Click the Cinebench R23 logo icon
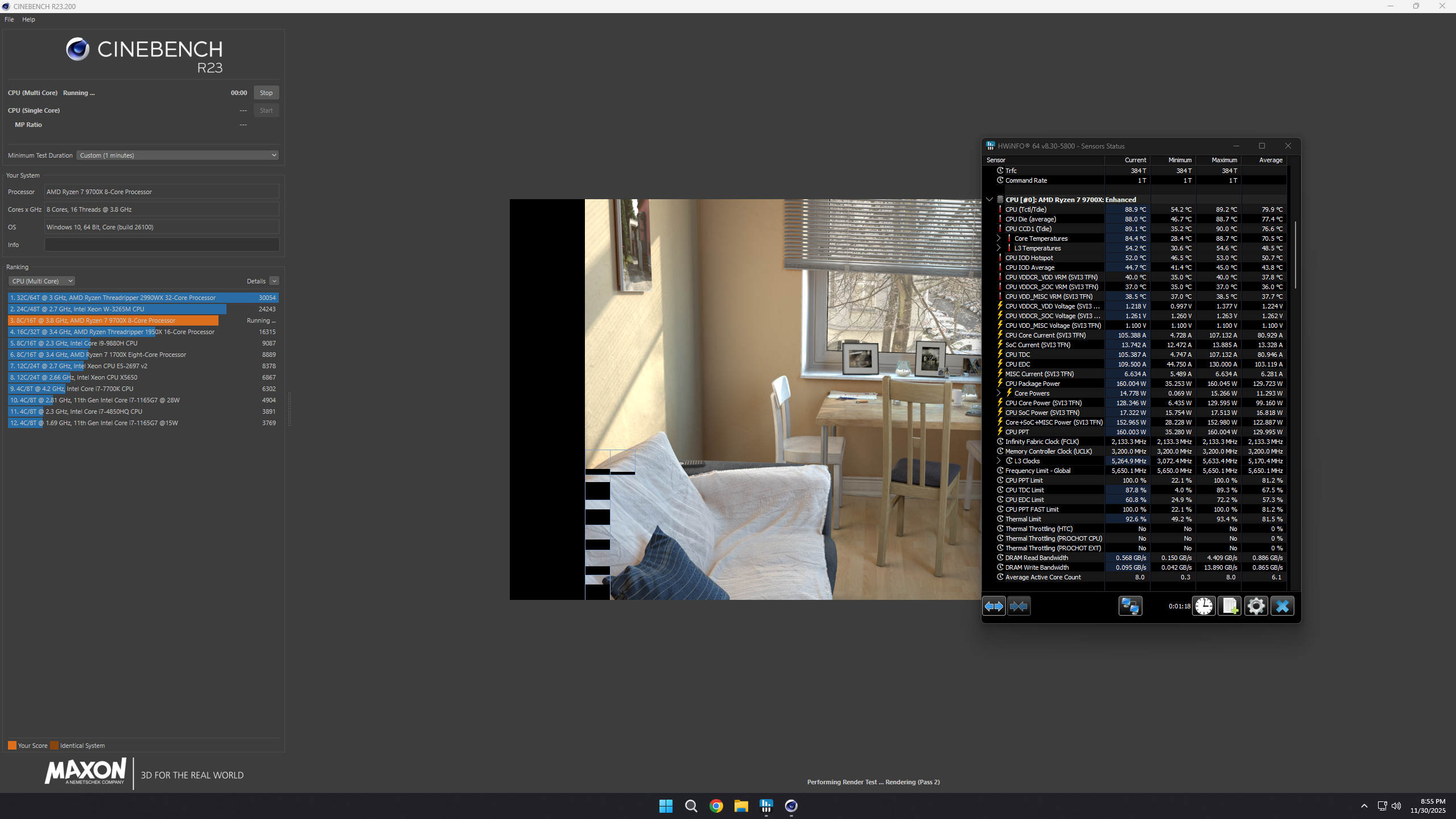Image resolution: width=1456 pixels, height=819 pixels. click(77, 50)
